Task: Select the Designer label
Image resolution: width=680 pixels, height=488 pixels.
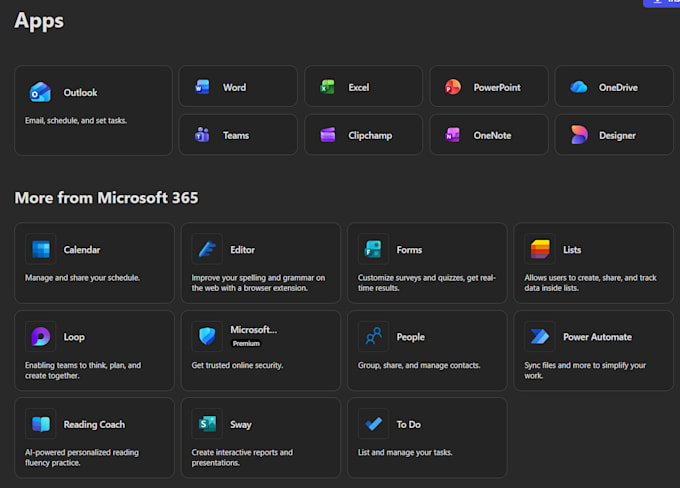Action: pyautogui.click(x=617, y=135)
